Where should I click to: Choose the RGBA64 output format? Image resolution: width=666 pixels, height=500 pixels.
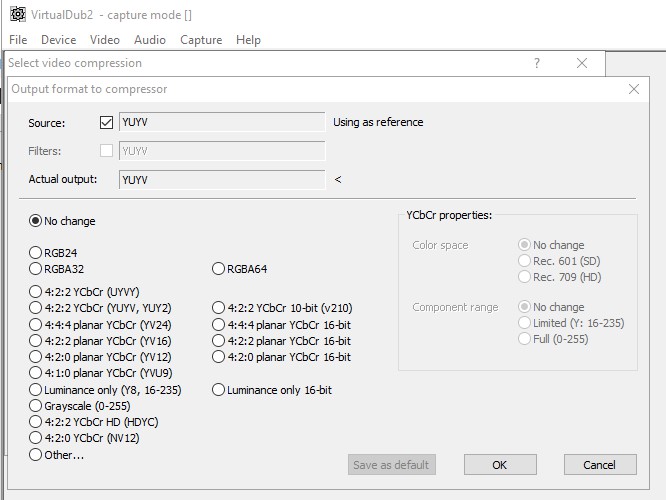click(219, 269)
